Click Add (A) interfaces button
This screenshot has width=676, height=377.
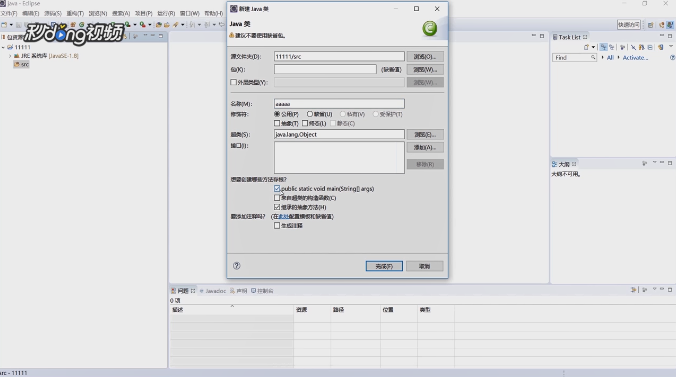coord(425,148)
